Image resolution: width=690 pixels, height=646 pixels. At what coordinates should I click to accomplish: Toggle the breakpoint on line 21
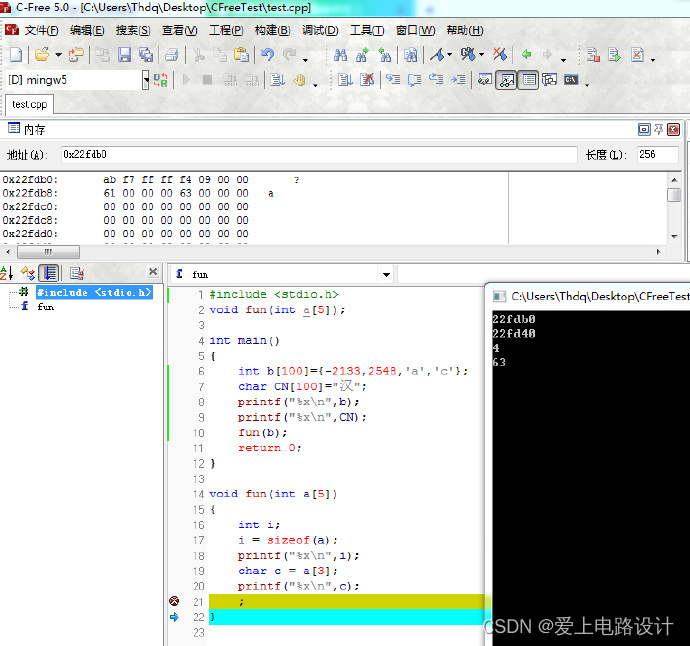(174, 601)
